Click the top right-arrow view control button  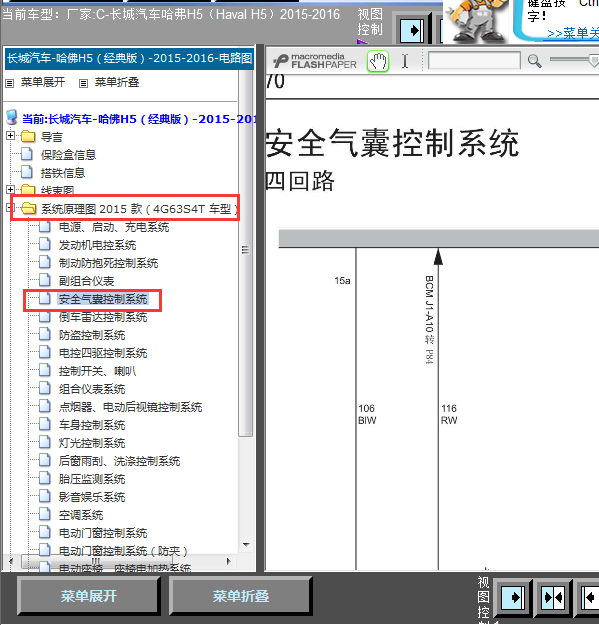[x=412, y=30]
